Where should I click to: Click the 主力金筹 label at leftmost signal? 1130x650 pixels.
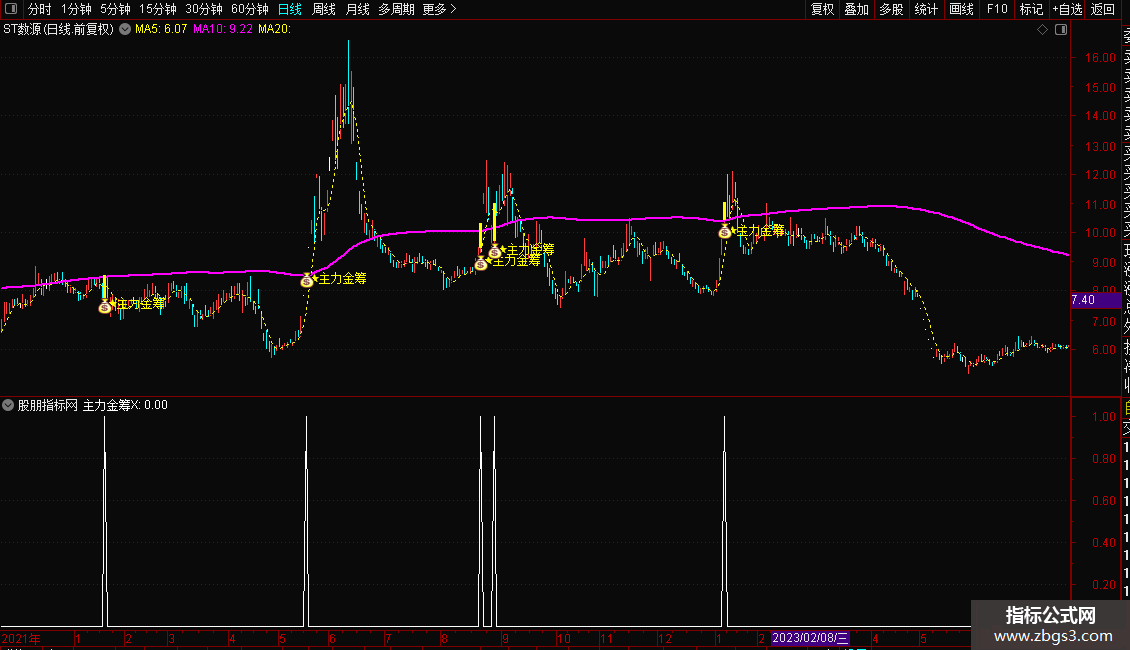tap(141, 304)
